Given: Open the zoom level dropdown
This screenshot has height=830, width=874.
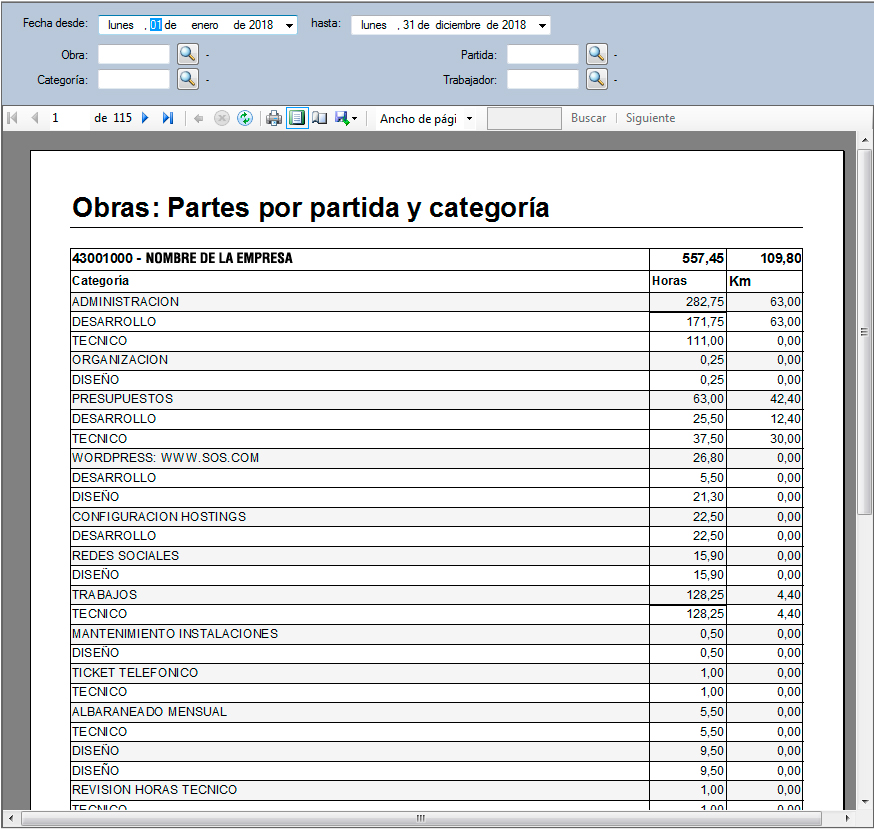Looking at the screenshot, I should [x=469, y=119].
